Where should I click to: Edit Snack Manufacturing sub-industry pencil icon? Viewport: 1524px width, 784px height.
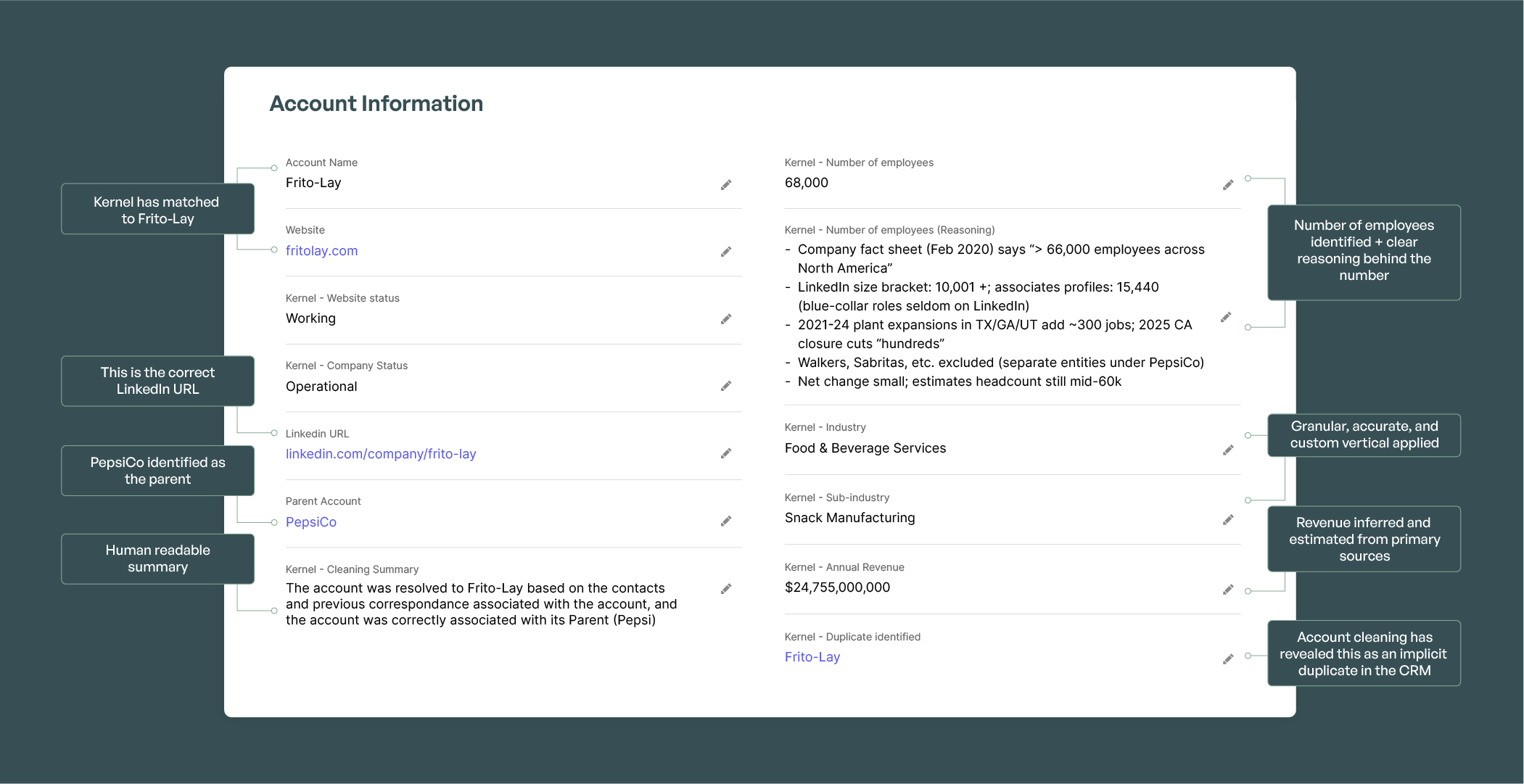click(1228, 520)
